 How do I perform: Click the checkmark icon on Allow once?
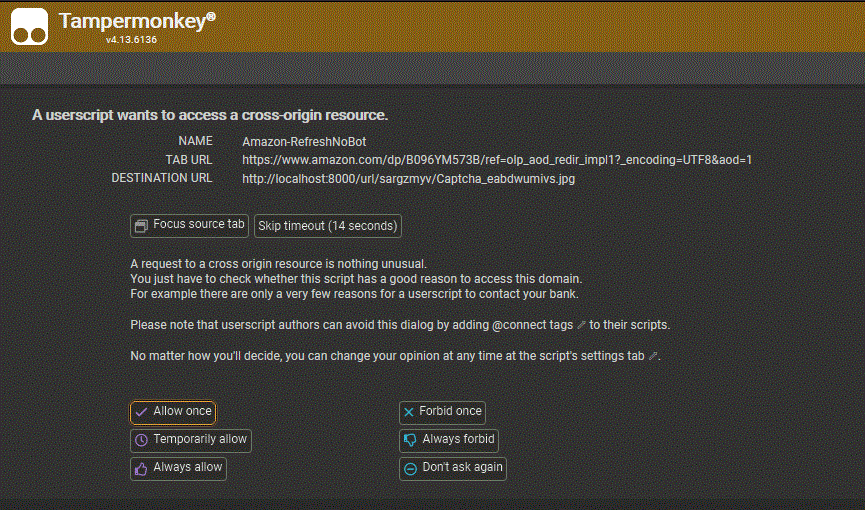141,412
